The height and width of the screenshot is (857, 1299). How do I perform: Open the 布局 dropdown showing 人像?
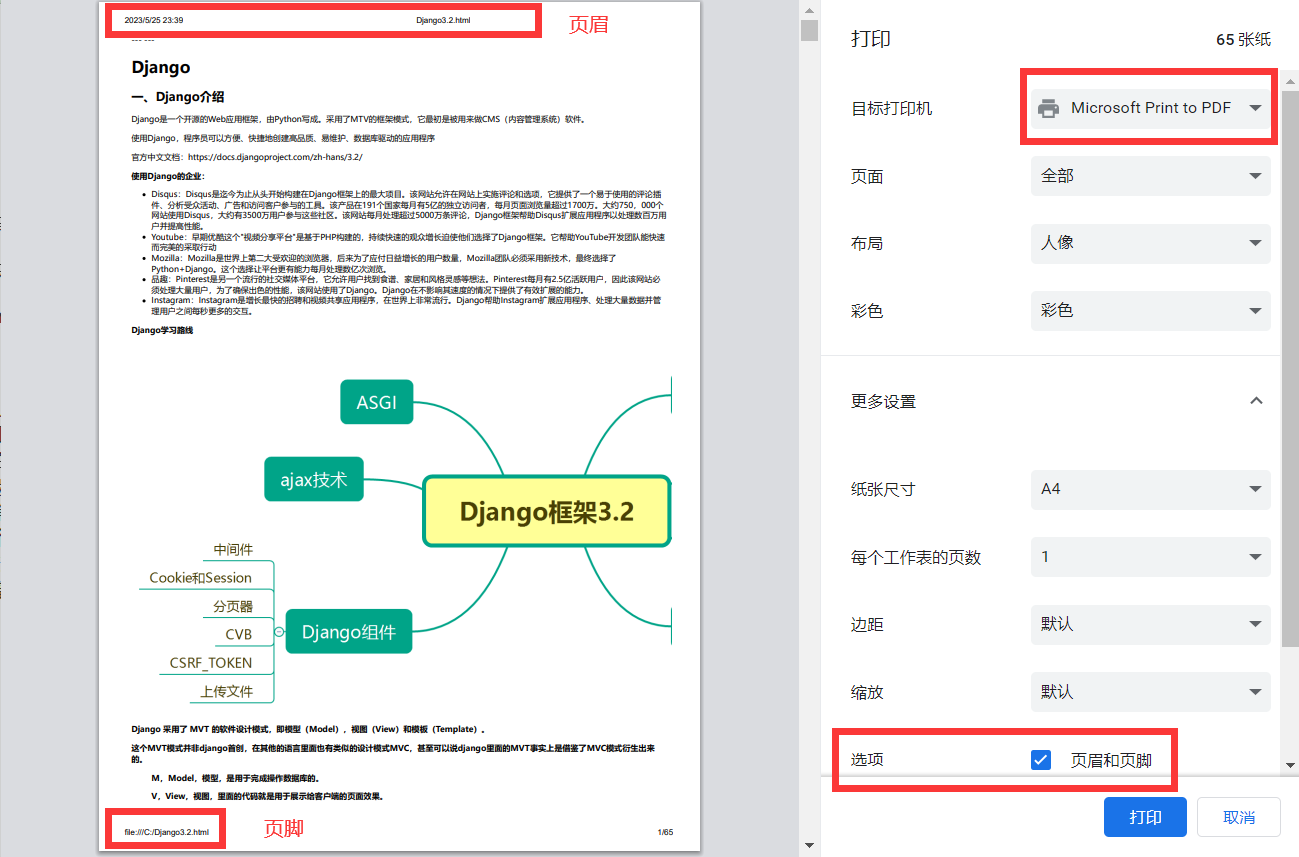click(1150, 243)
